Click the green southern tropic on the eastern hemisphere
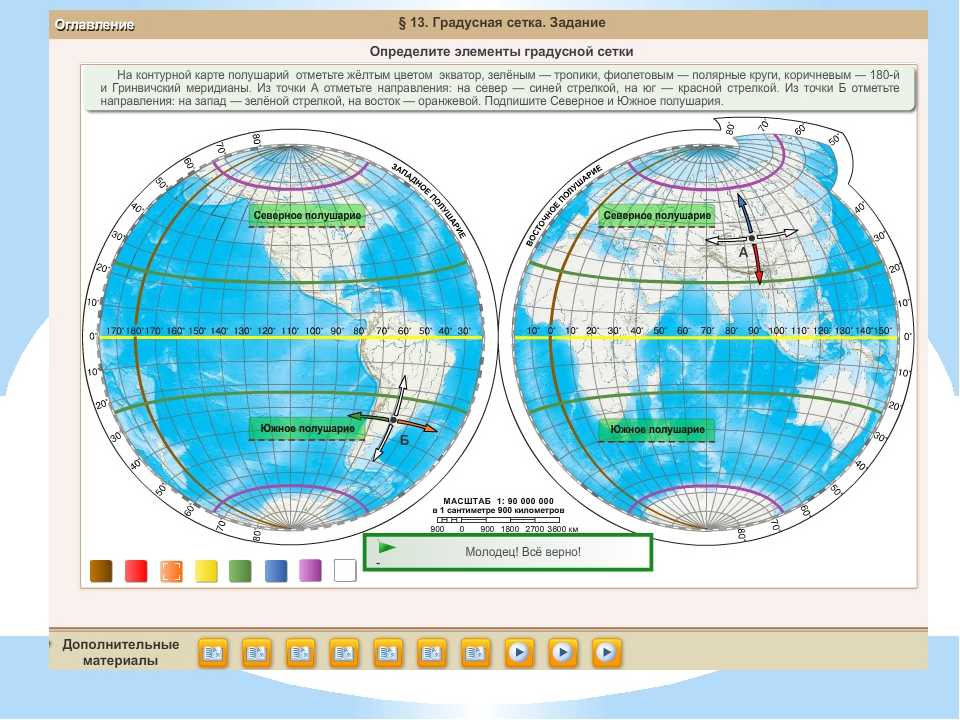 705,394
